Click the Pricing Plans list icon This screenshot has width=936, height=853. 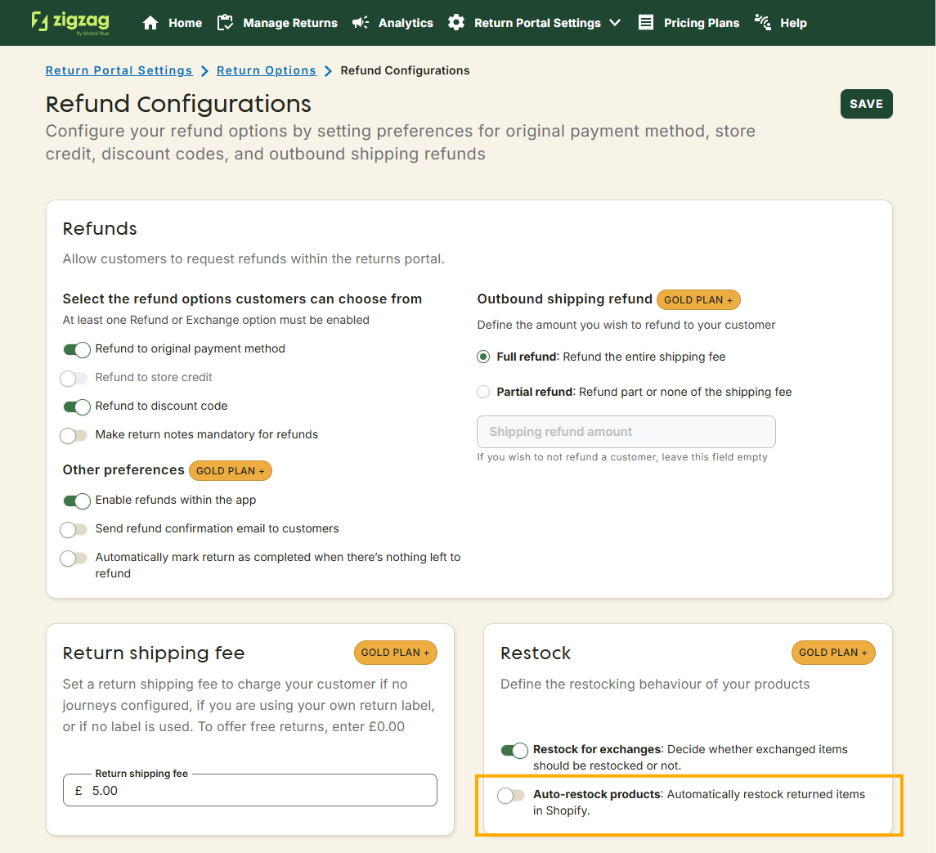coord(646,23)
